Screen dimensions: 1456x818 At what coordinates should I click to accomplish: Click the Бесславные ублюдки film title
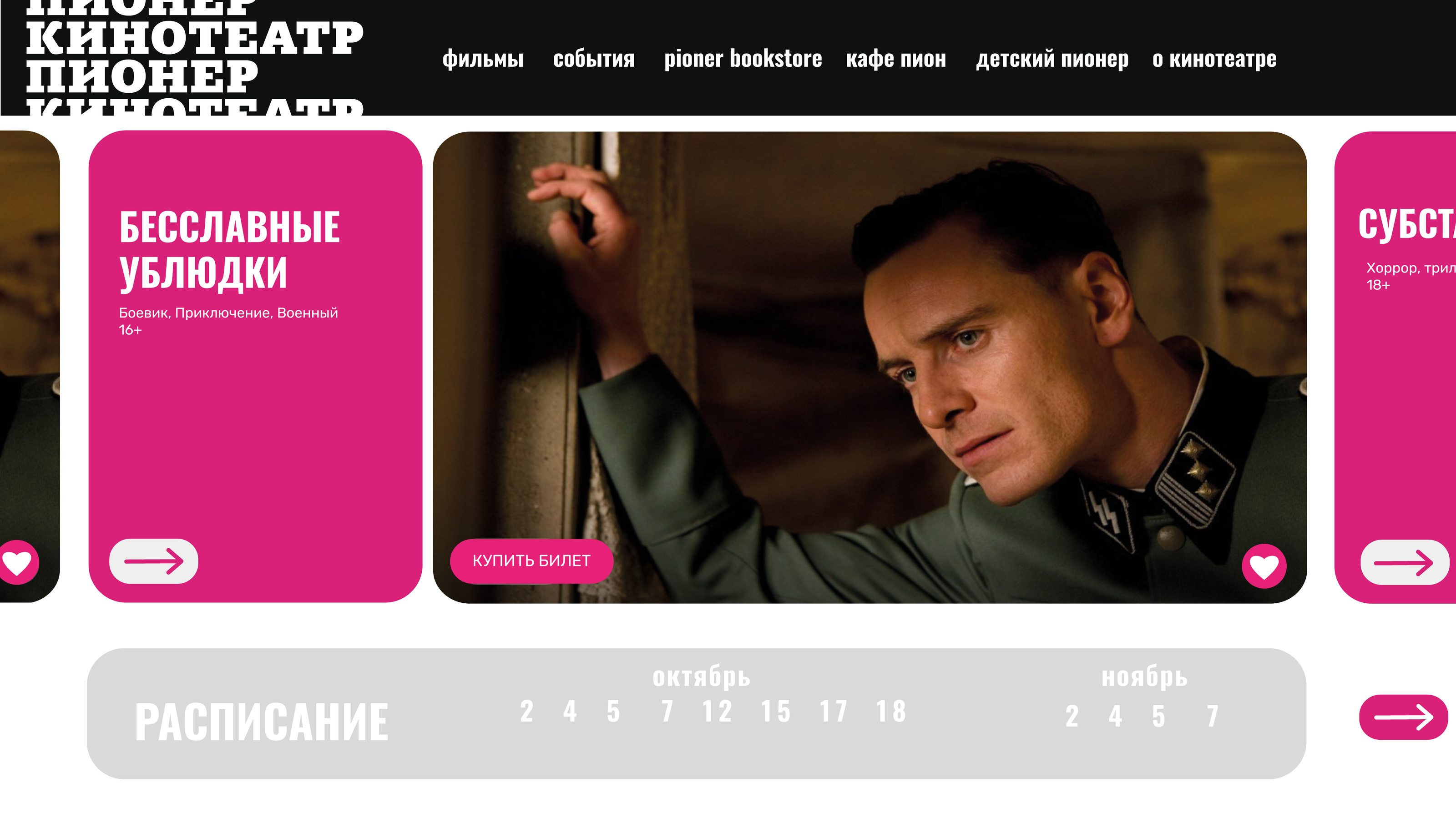point(229,250)
